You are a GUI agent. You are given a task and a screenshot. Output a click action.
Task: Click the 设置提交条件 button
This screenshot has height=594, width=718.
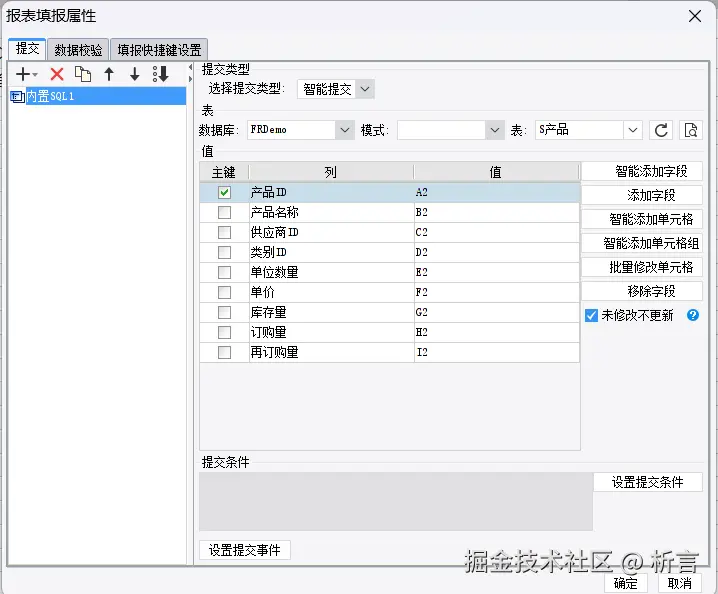pyautogui.click(x=648, y=482)
